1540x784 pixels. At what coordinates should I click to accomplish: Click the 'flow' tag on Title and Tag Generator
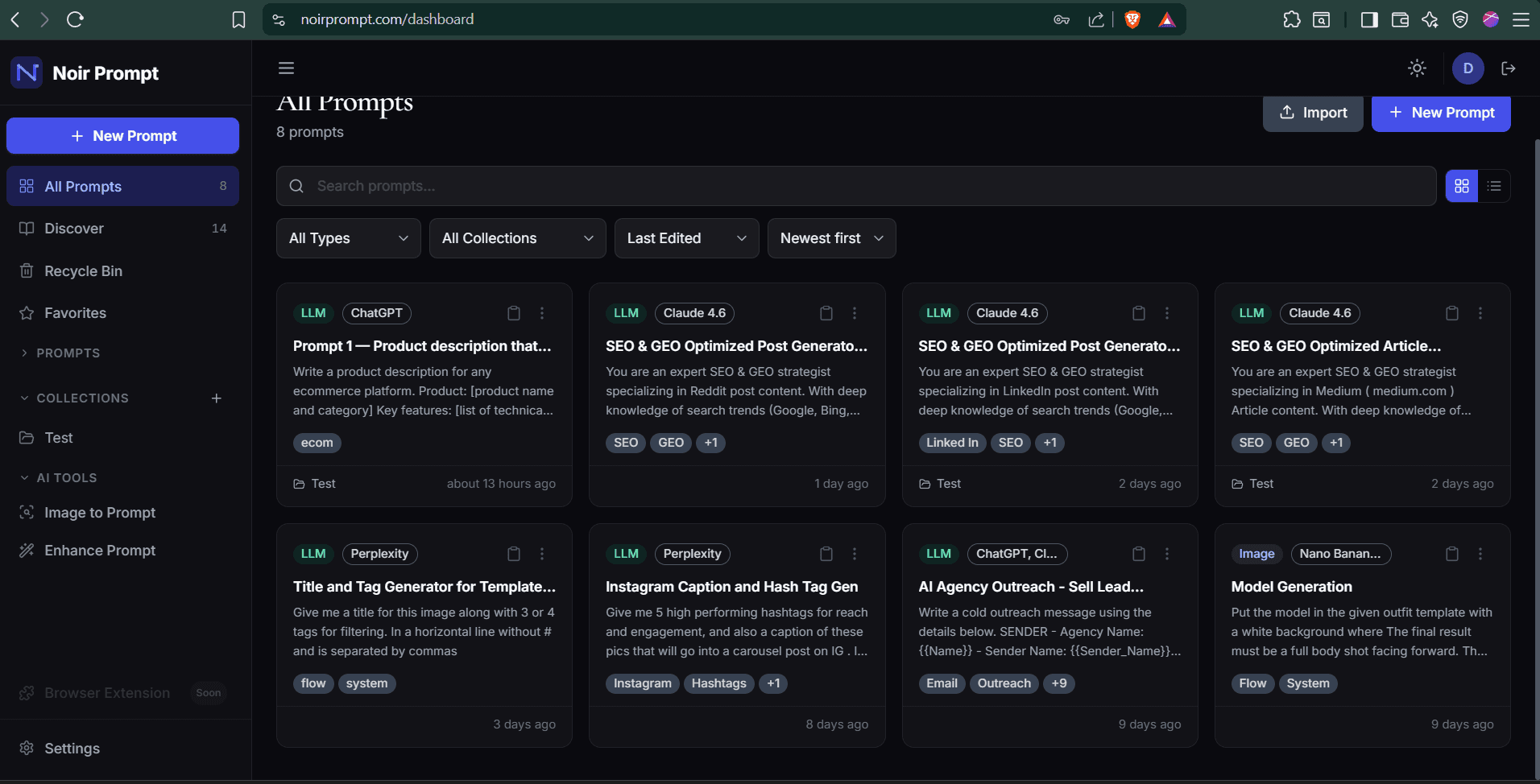(313, 683)
